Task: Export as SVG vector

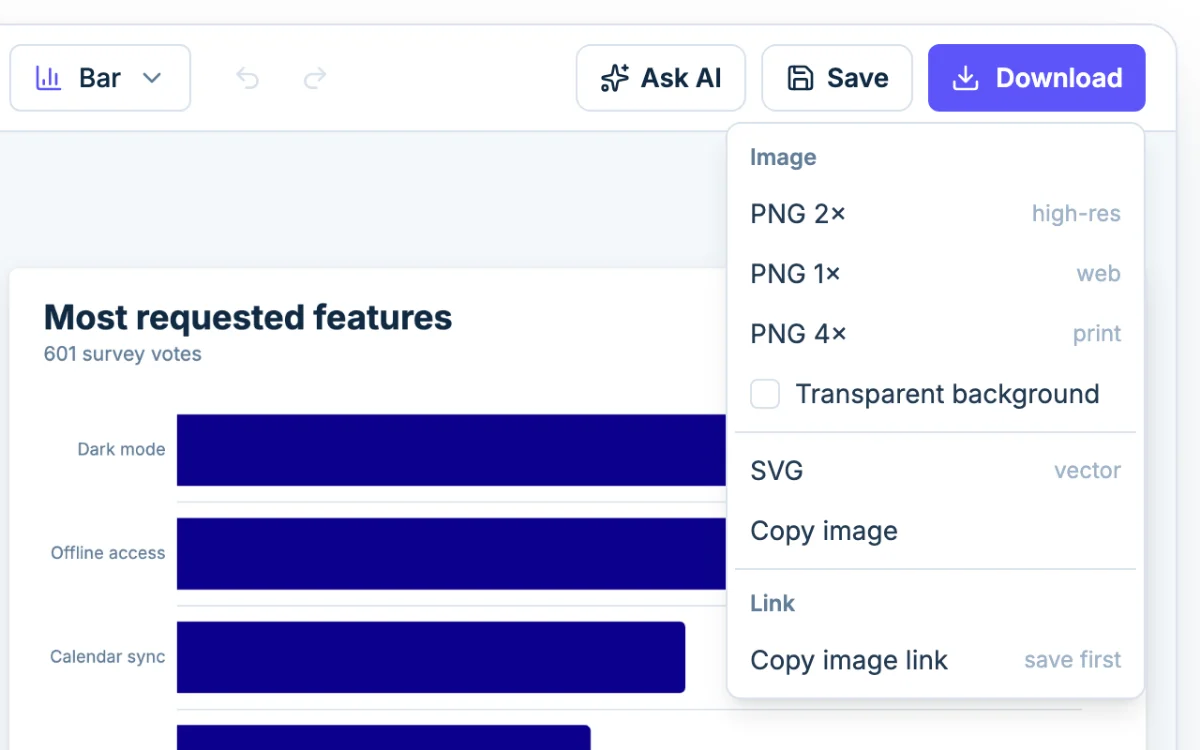Action: [935, 471]
